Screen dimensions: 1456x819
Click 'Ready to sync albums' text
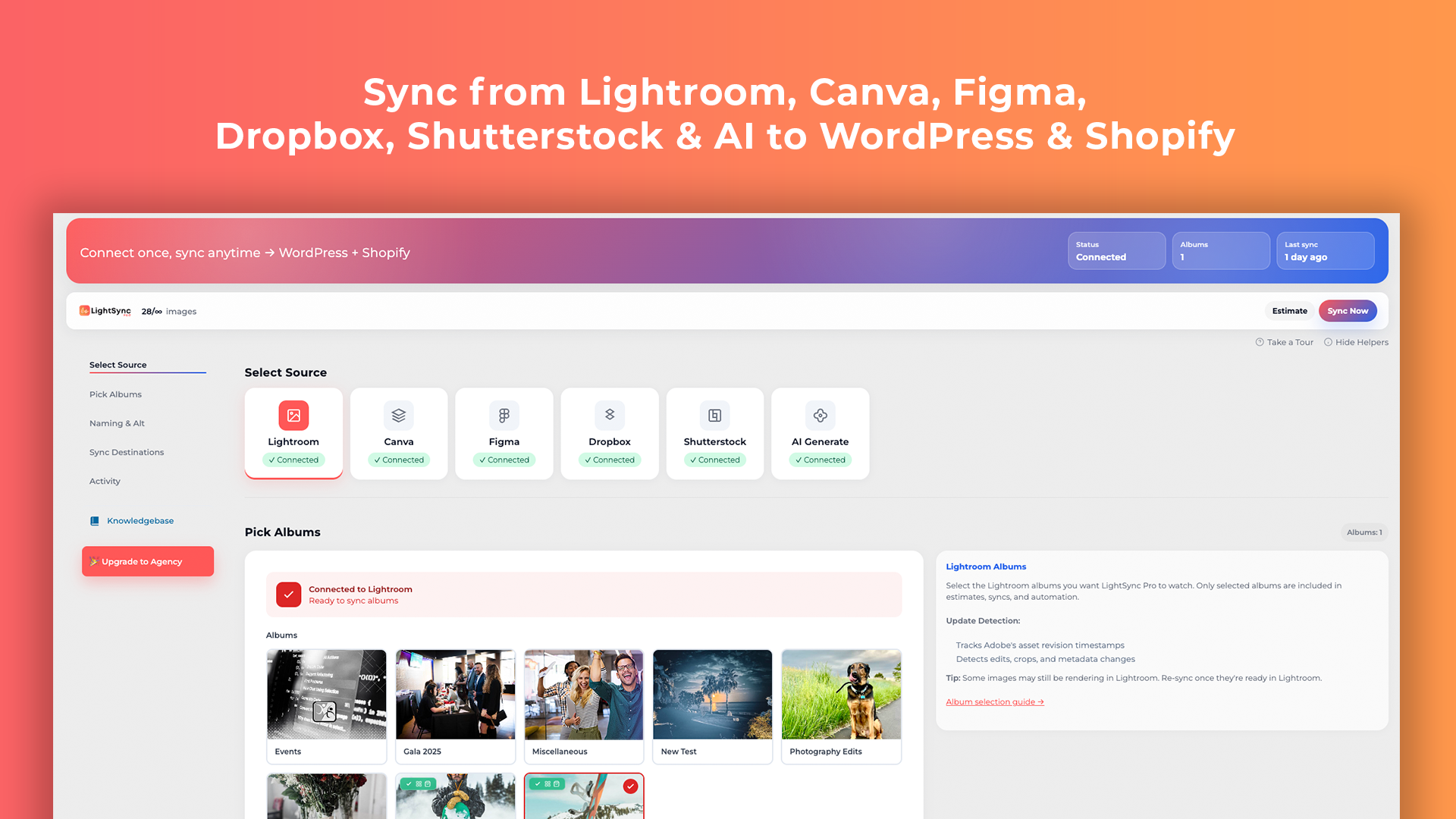pos(353,601)
